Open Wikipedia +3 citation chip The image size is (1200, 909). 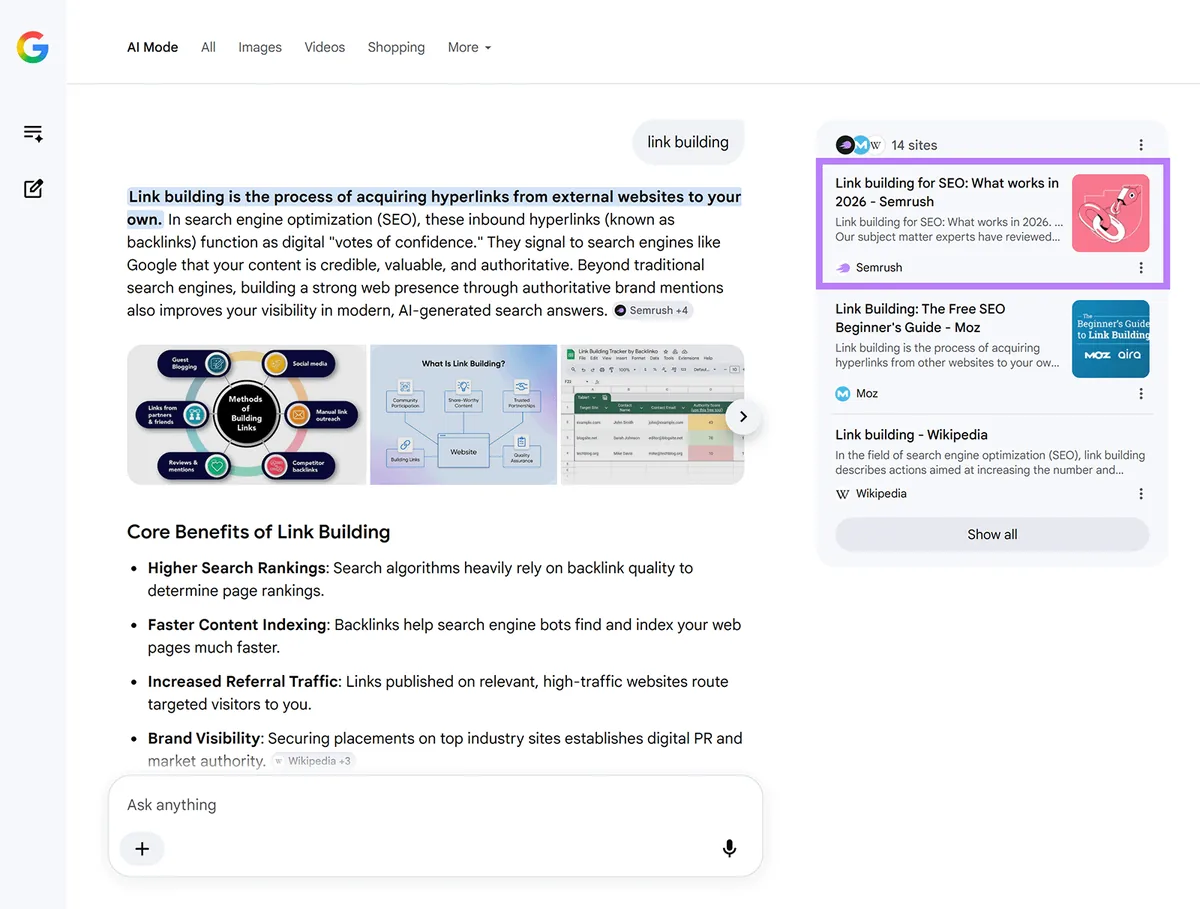313,761
